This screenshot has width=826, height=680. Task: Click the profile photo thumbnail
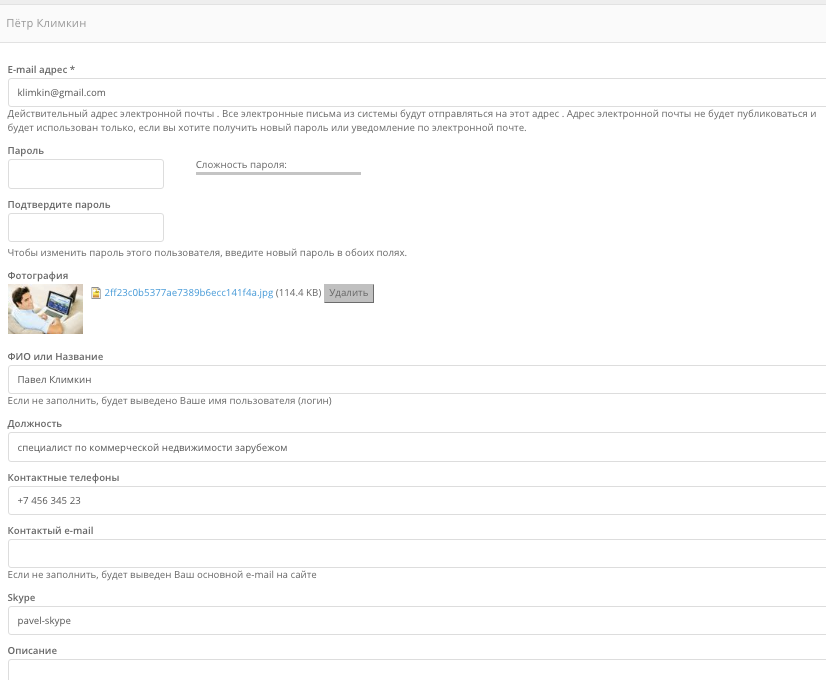[45, 309]
